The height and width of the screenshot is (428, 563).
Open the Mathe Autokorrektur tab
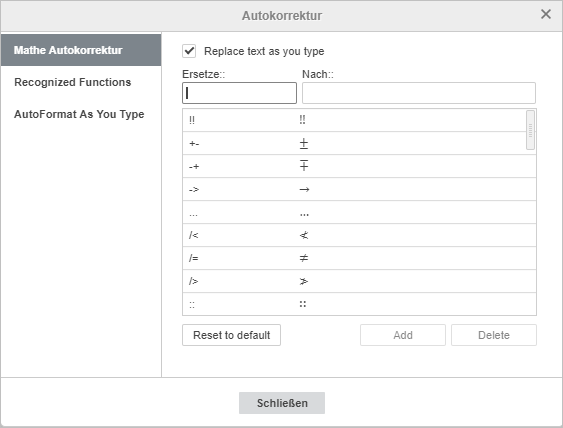pos(81,50)
